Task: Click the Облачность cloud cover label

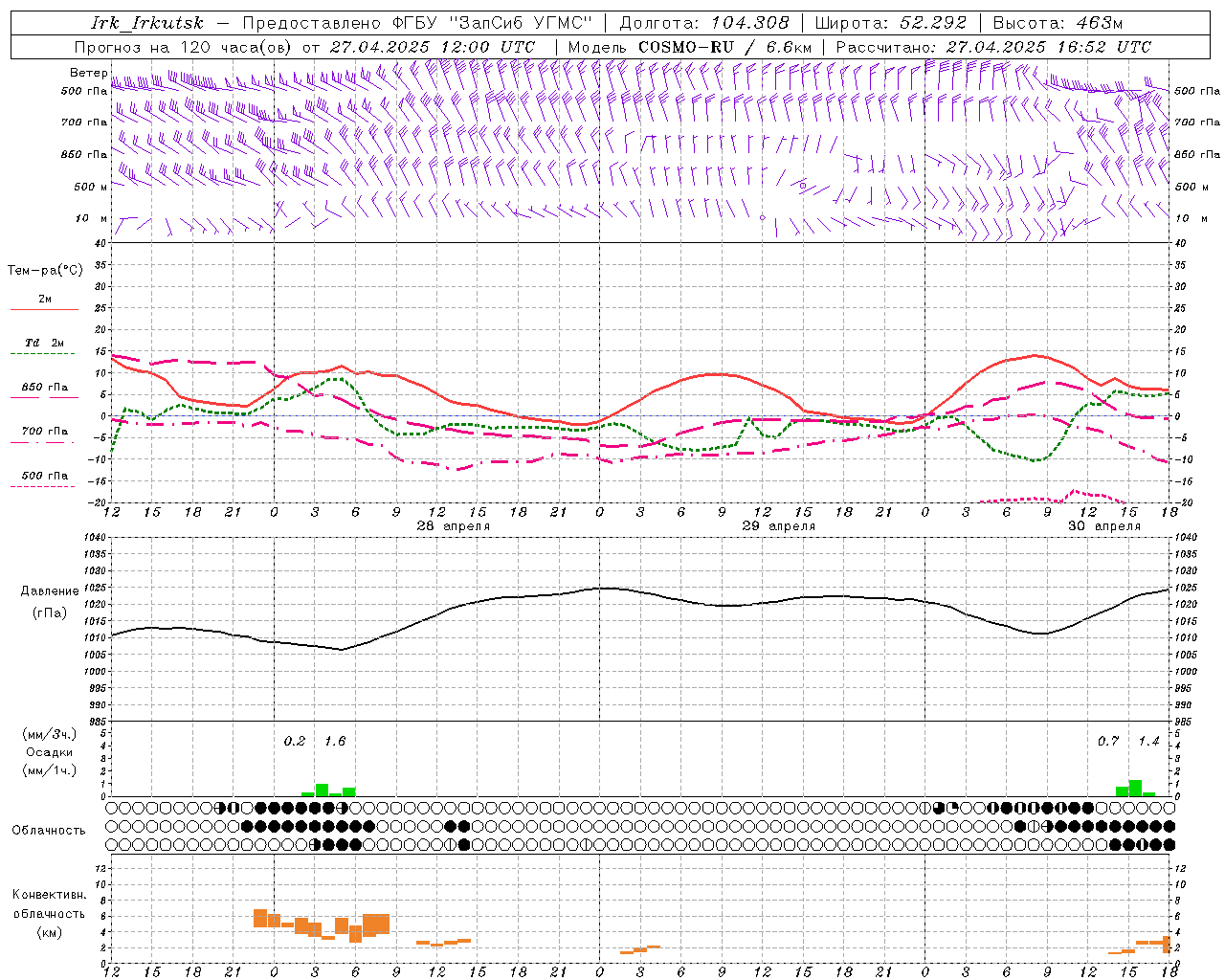Action: click(x=49, y=831)
